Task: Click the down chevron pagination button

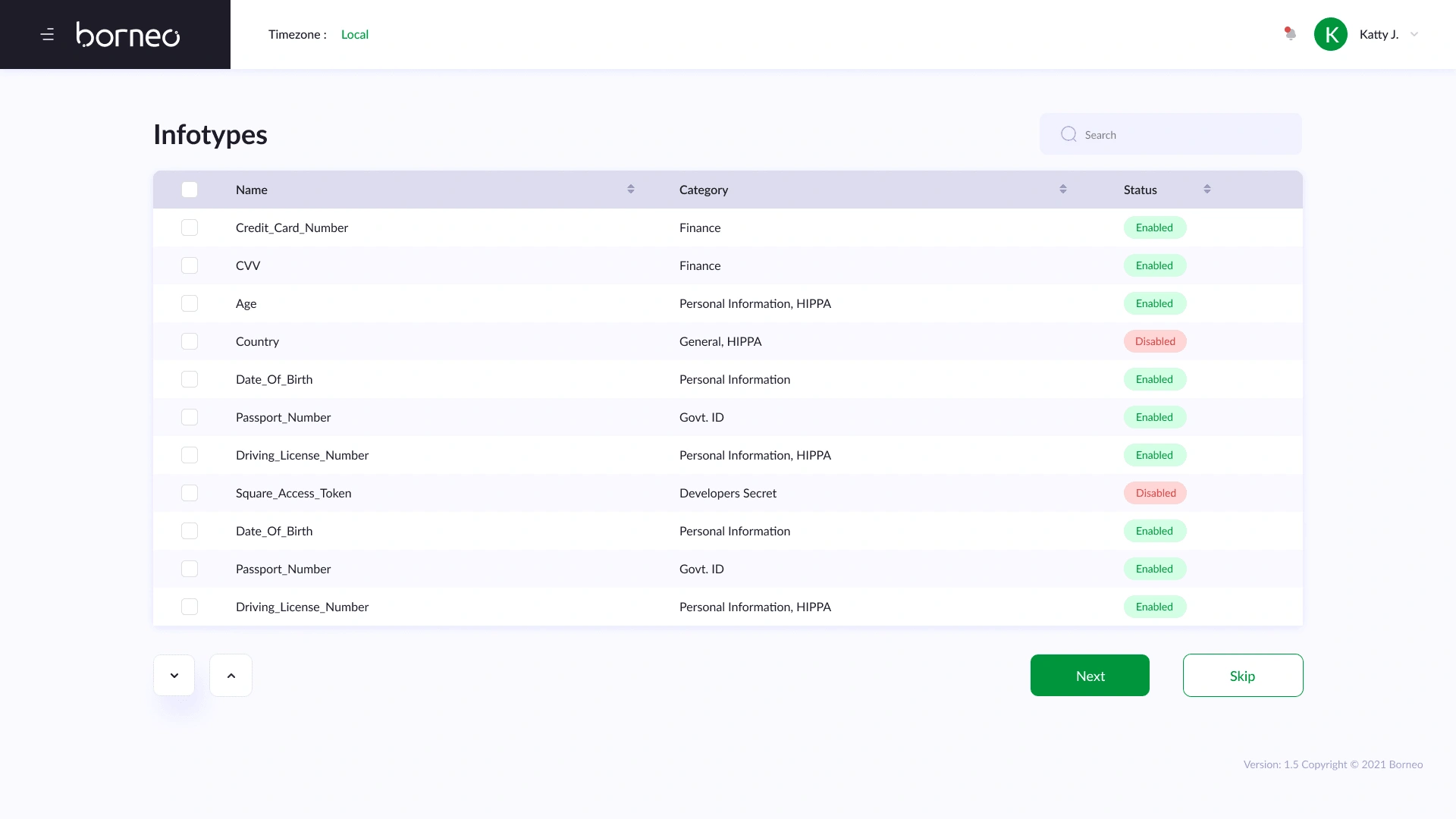Action: [x=174, y=676]
